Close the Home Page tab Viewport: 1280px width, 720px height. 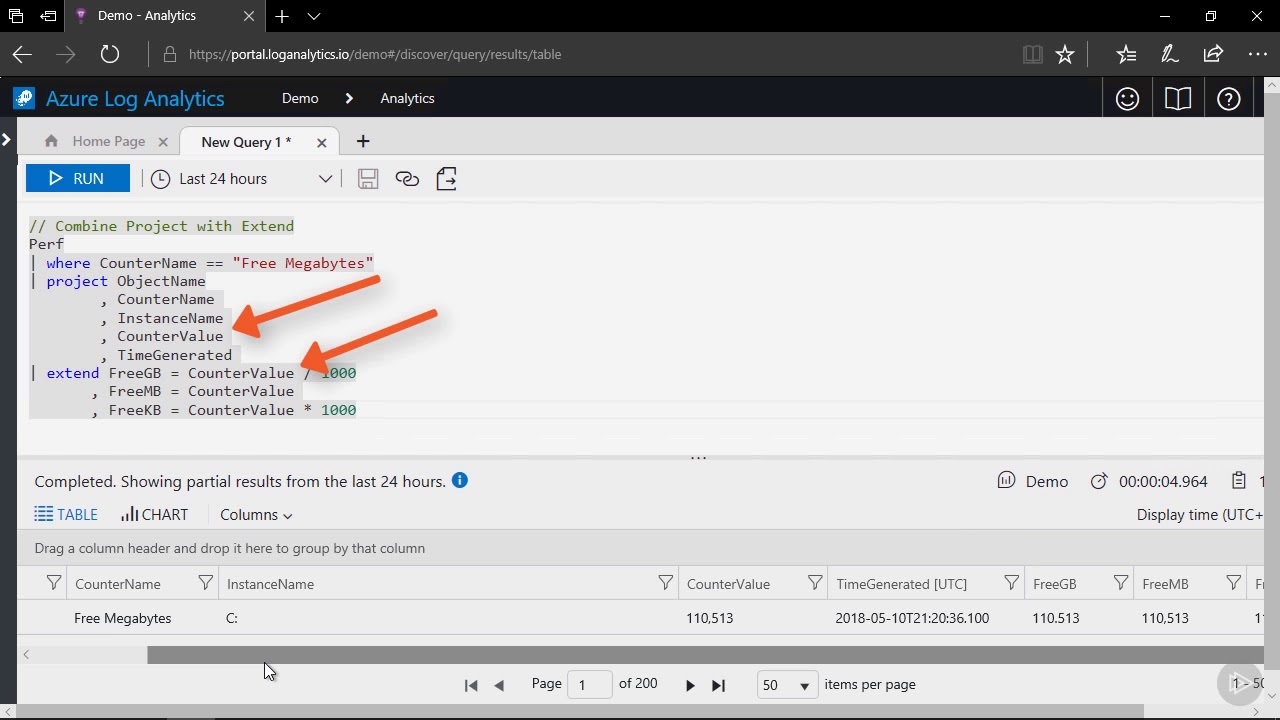pyautogui.click(x=163, y=143)
